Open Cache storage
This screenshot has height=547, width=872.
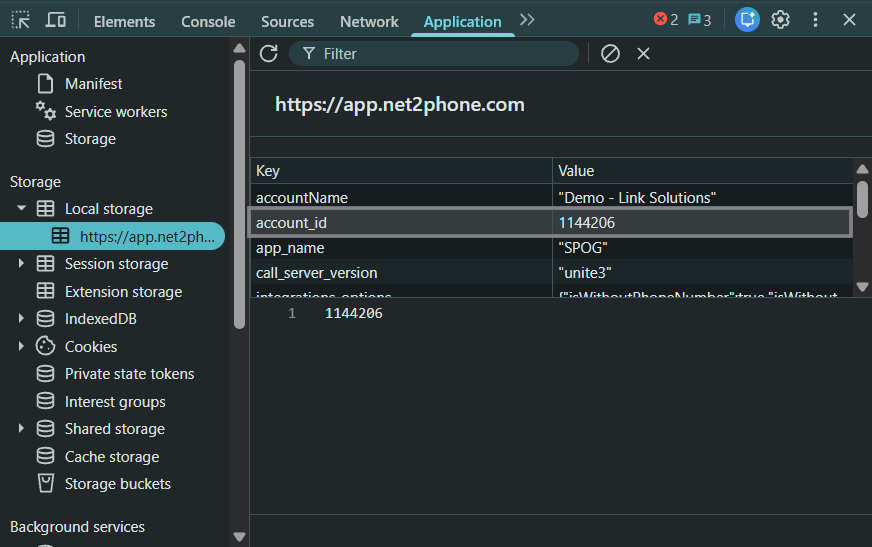(112, 456)
